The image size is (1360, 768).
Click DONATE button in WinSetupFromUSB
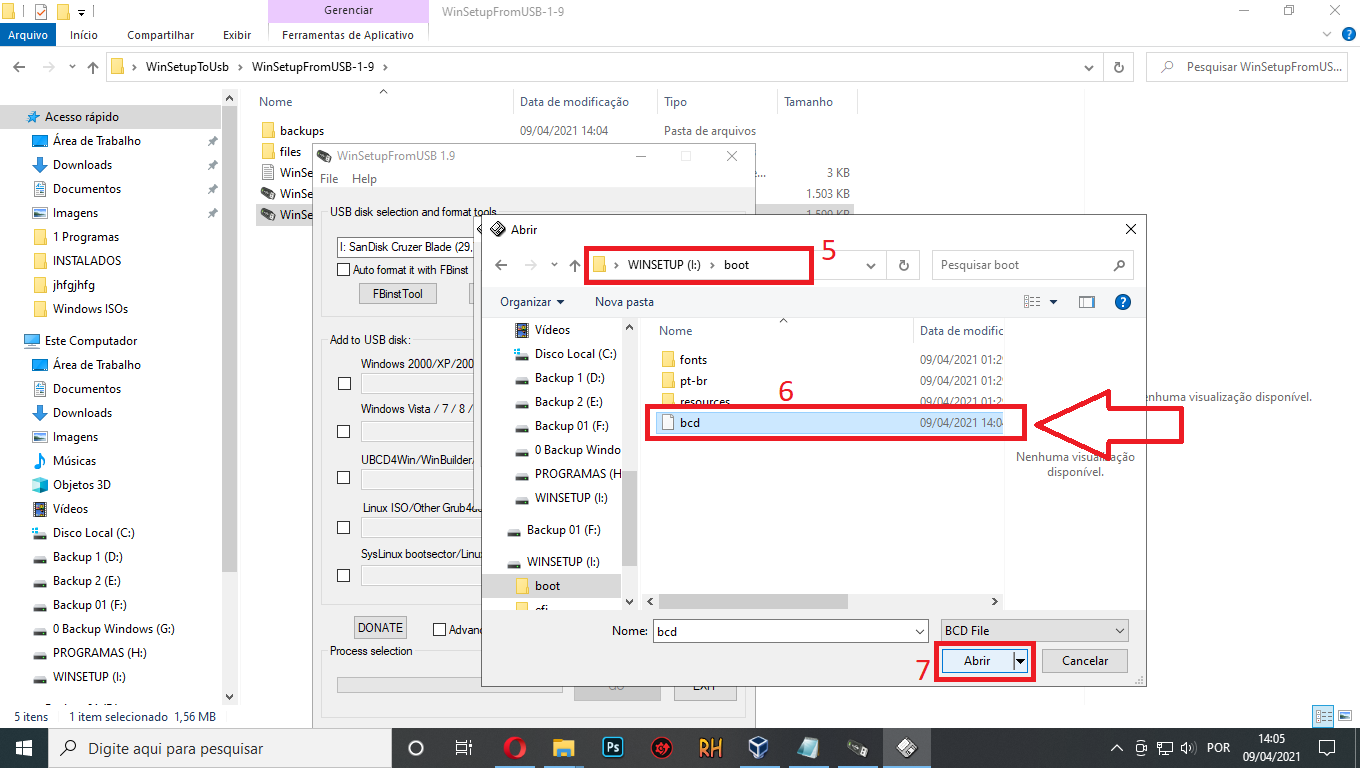tap(380, 628)
